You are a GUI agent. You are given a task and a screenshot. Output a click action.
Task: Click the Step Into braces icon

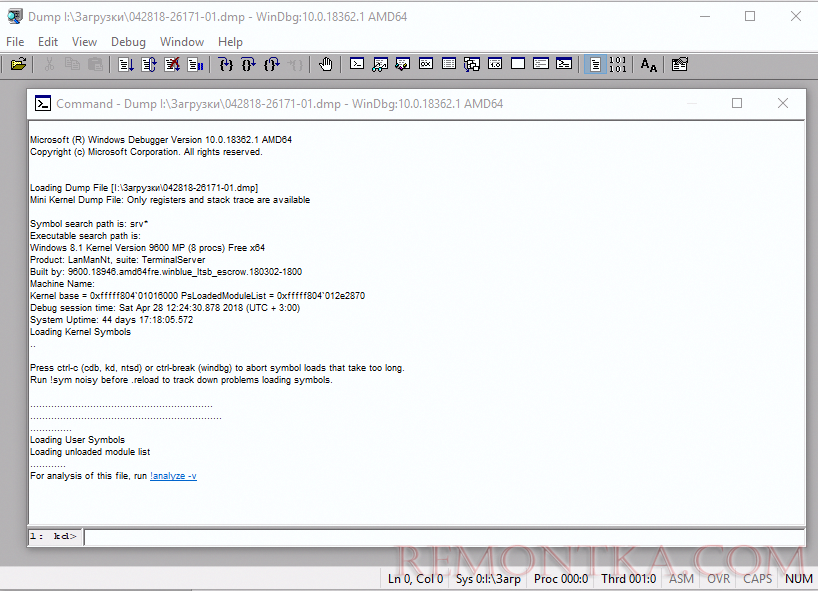tap(225, 65)
